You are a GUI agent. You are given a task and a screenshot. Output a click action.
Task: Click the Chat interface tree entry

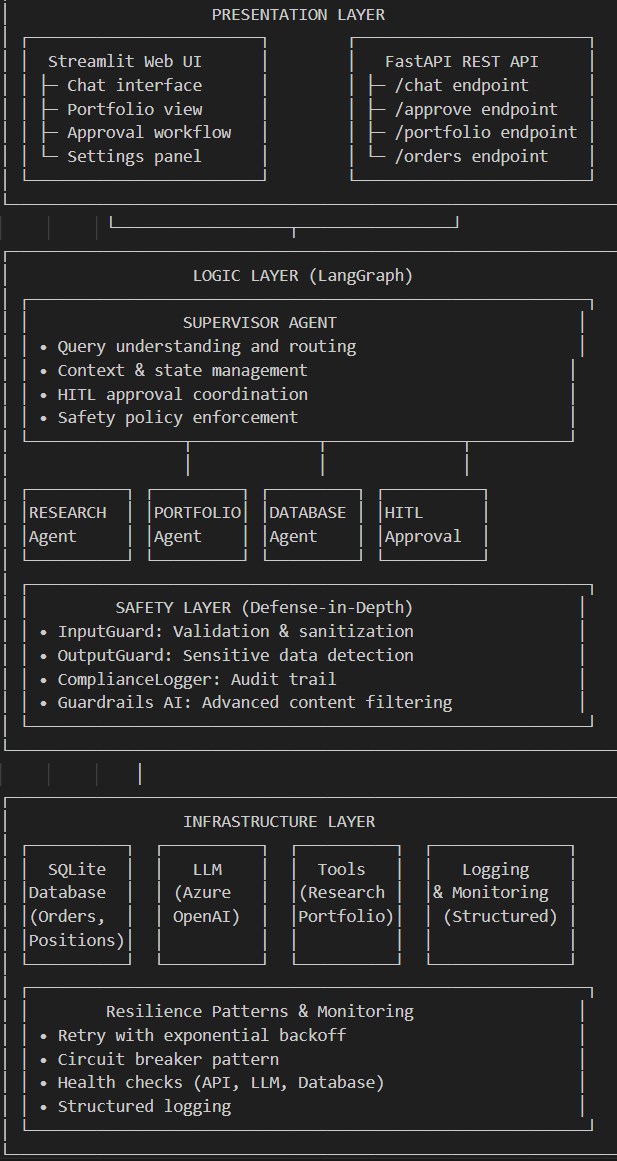pyautogui.click(x=134, y=85)
